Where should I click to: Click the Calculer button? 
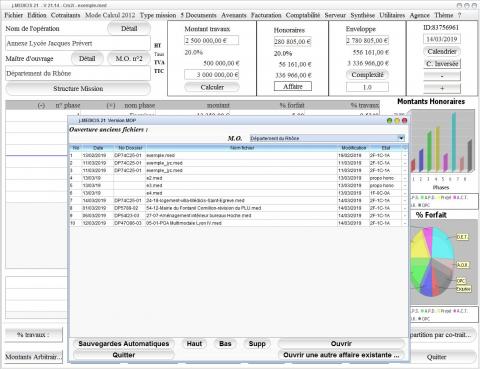(x=212, y=87)
